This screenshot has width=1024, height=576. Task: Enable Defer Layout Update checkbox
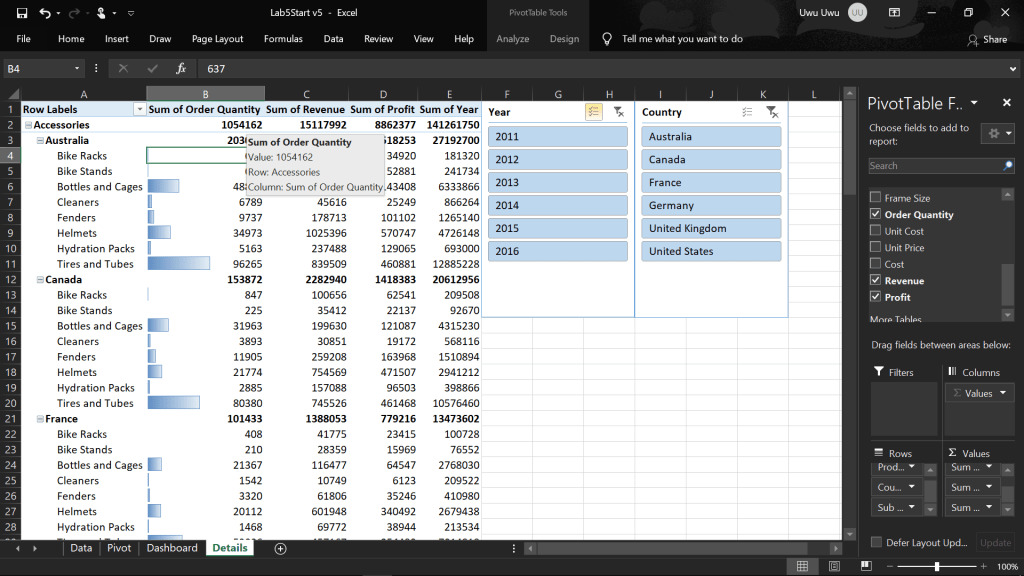coord(876,542)
